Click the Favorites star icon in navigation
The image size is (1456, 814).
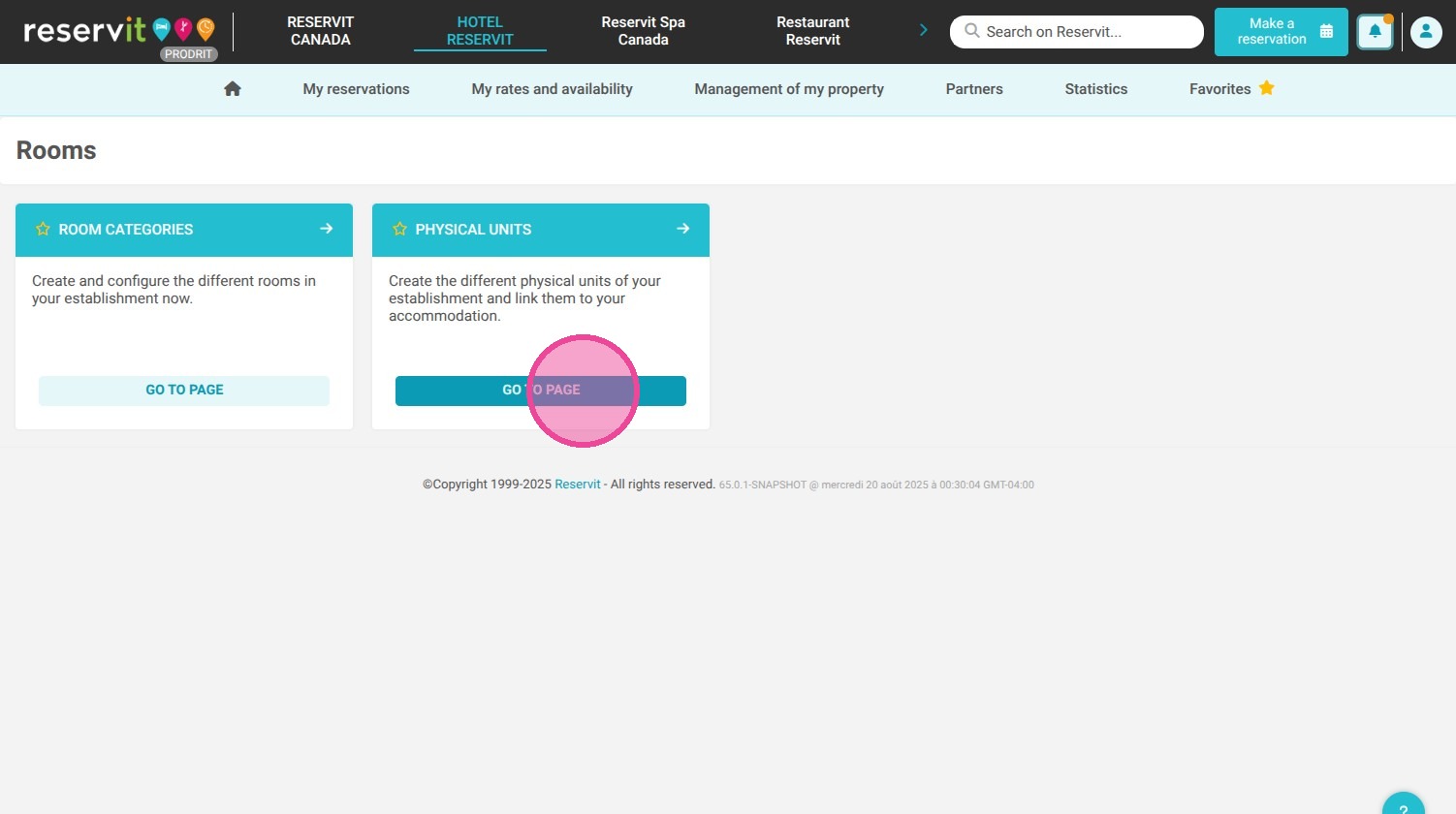pos(1266,88)
